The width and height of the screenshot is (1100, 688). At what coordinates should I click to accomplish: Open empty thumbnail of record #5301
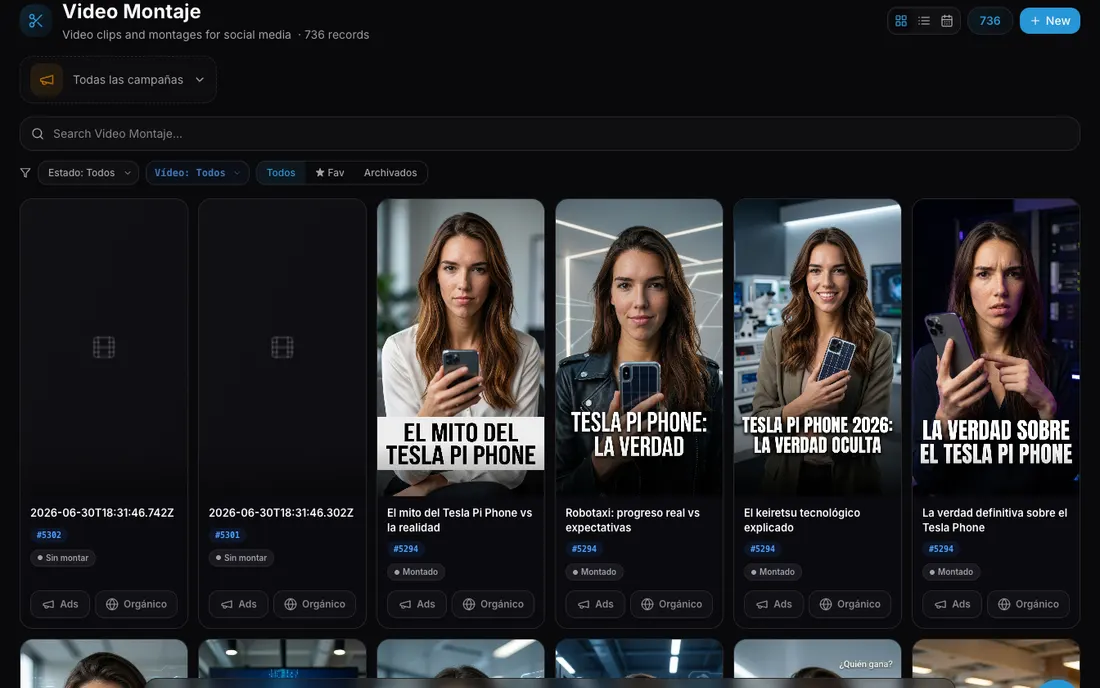pyautogui.click(x=282, y=347)
